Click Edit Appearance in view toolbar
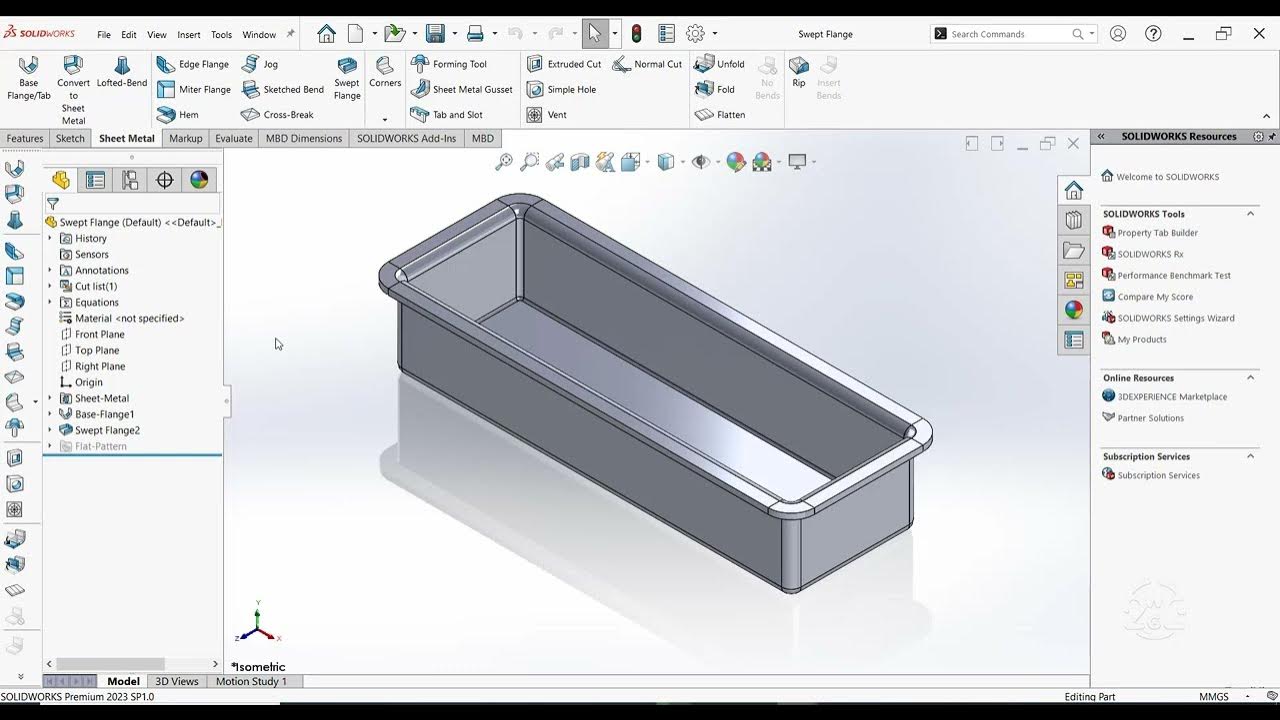Image resolution: width=1280 pixels, height=720 pixels. point(736,162)
